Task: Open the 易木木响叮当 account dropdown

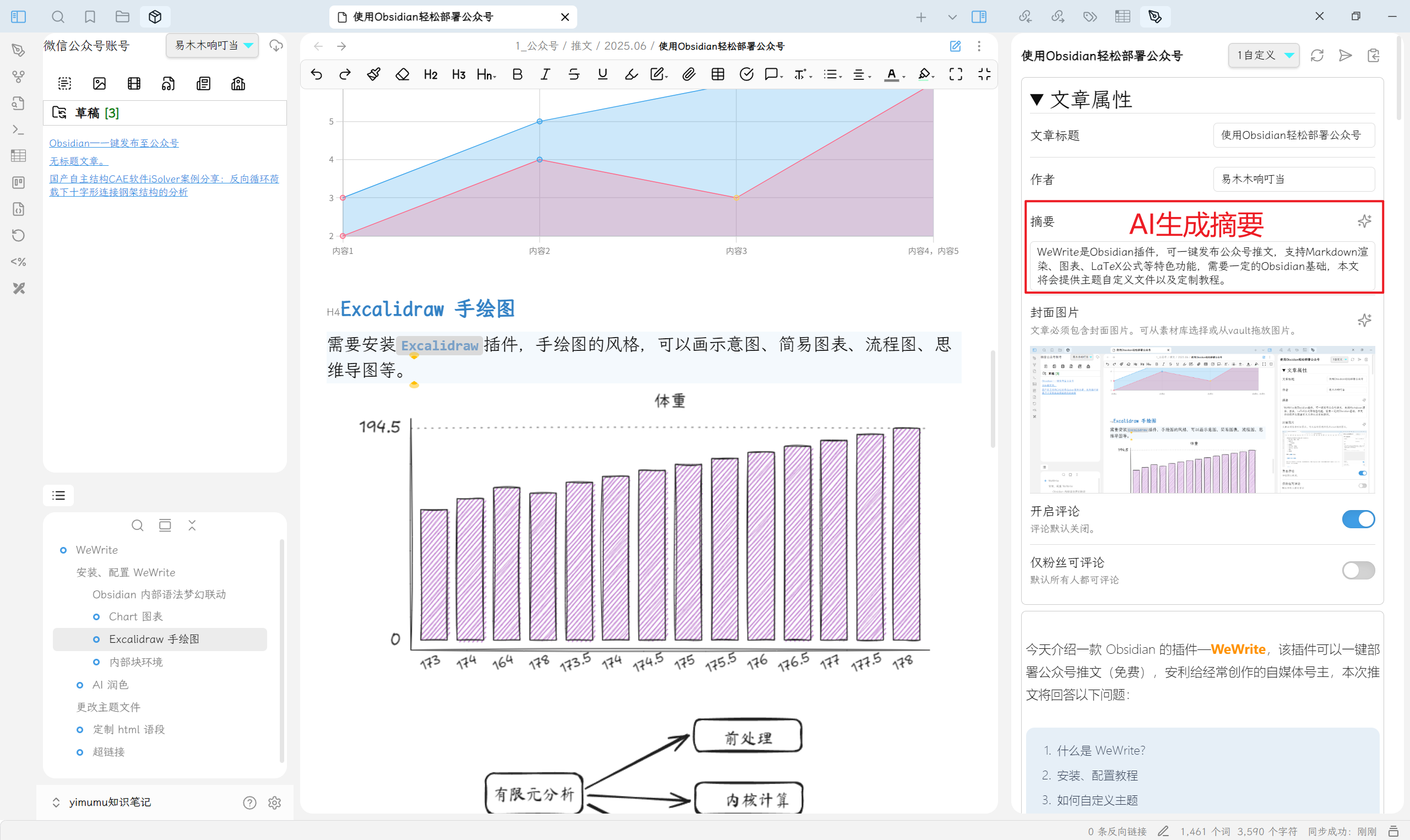Action: 213,45
